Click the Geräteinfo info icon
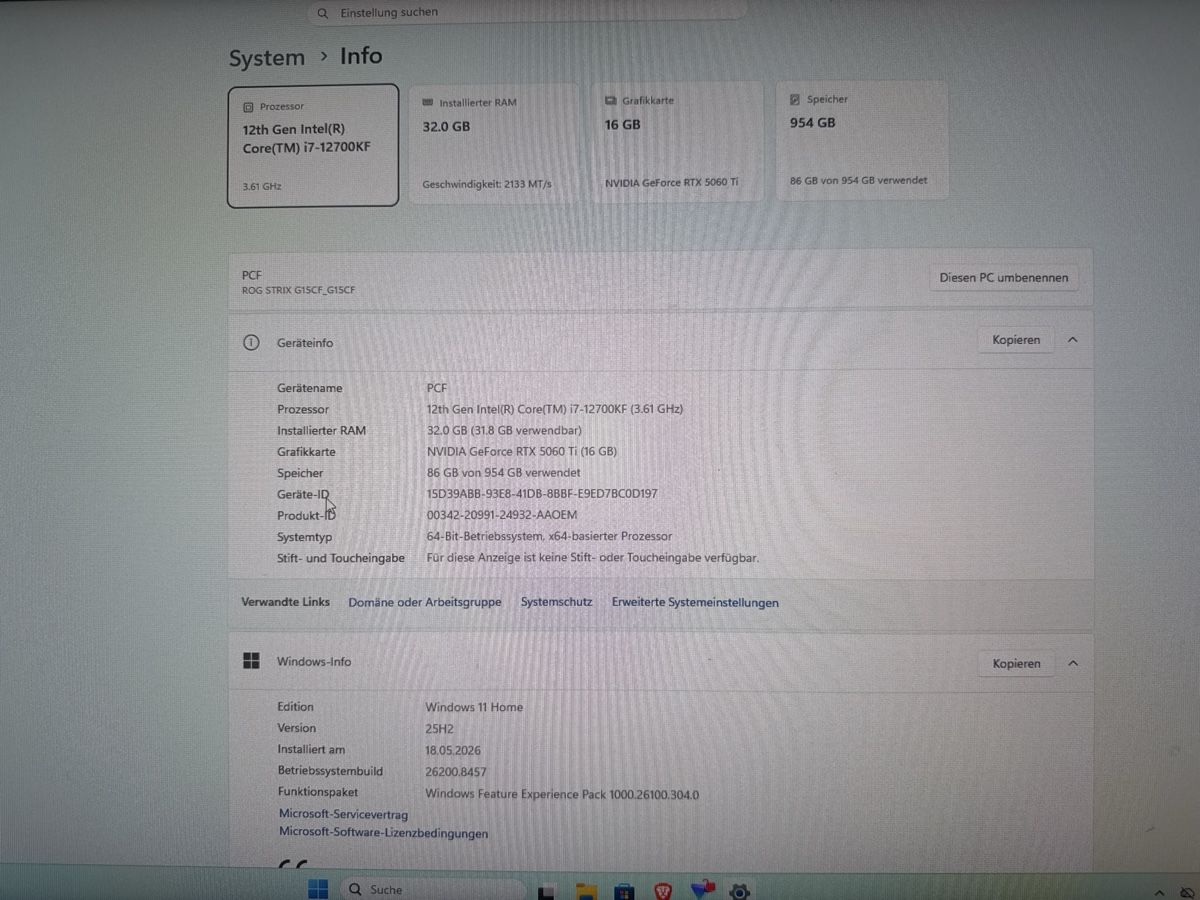This screenshot has width=1200, height=900. pyautogui.click(x=251, y=343)
